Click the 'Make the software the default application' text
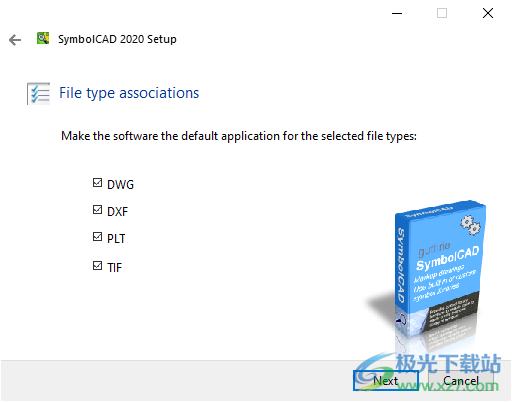 pos(239,136)
